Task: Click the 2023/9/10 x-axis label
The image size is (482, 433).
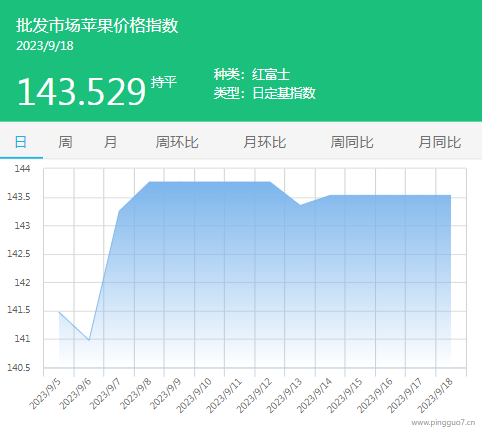Action: (194, 396)
